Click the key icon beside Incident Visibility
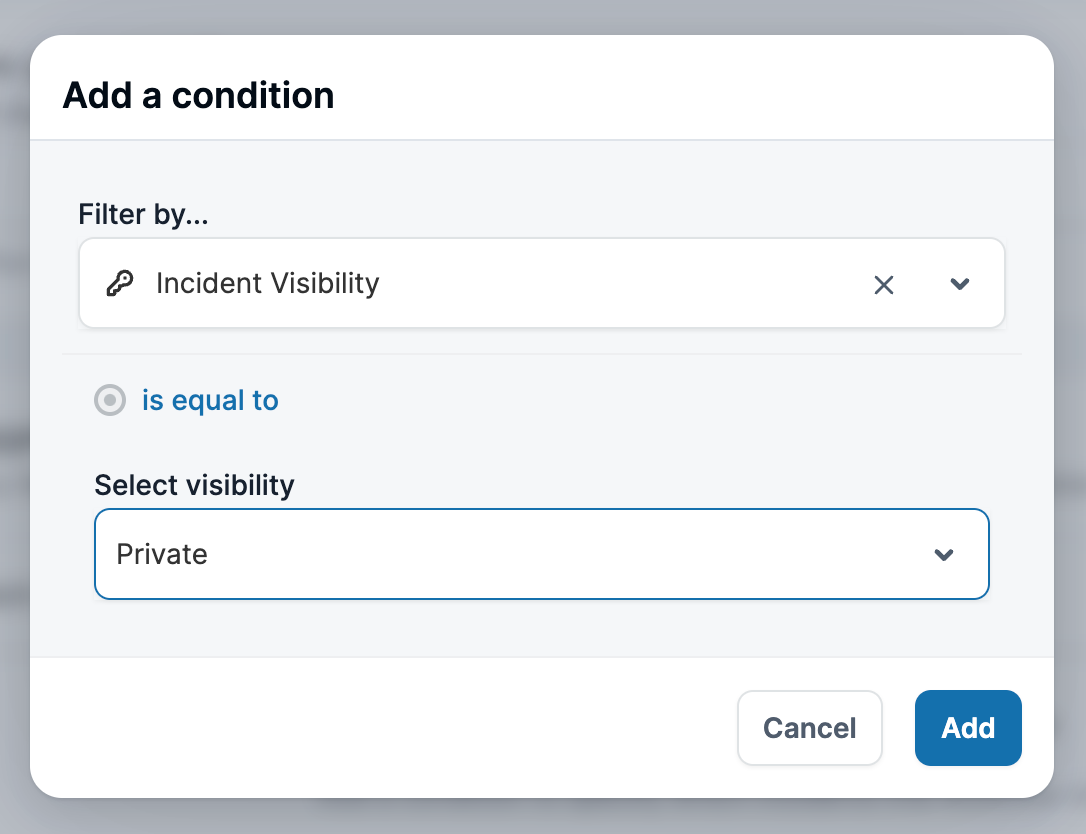The image size is (1086, 834). 120,283
